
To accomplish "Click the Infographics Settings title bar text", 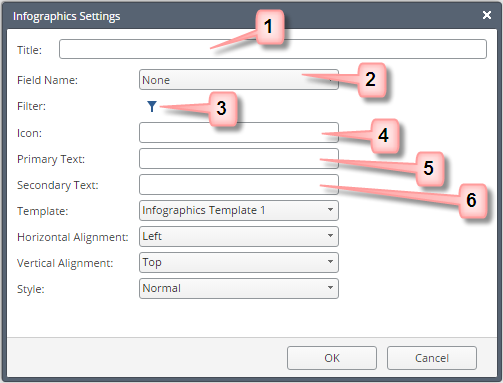I will click(x=66, y=16).
